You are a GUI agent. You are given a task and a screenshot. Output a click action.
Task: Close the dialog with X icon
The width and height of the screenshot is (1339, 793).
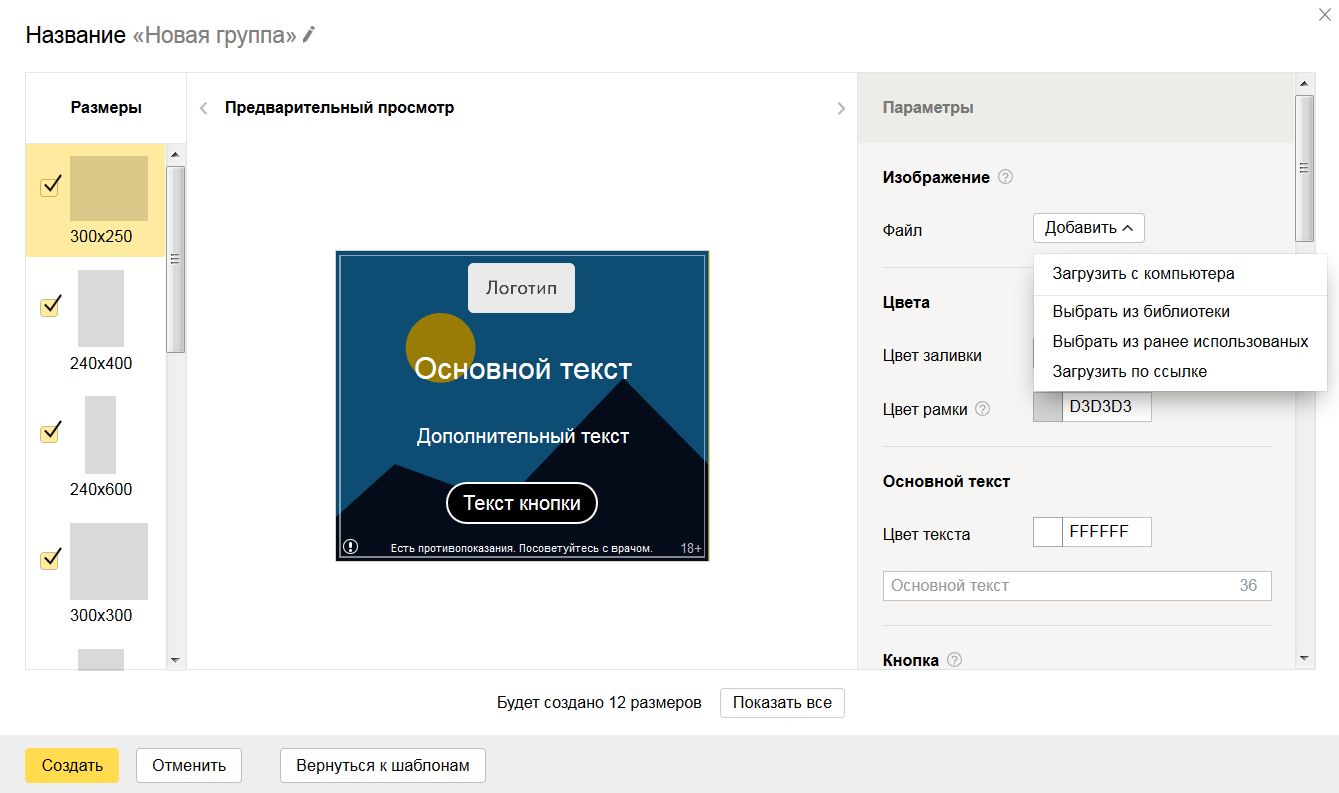(x=1326, y=13)
